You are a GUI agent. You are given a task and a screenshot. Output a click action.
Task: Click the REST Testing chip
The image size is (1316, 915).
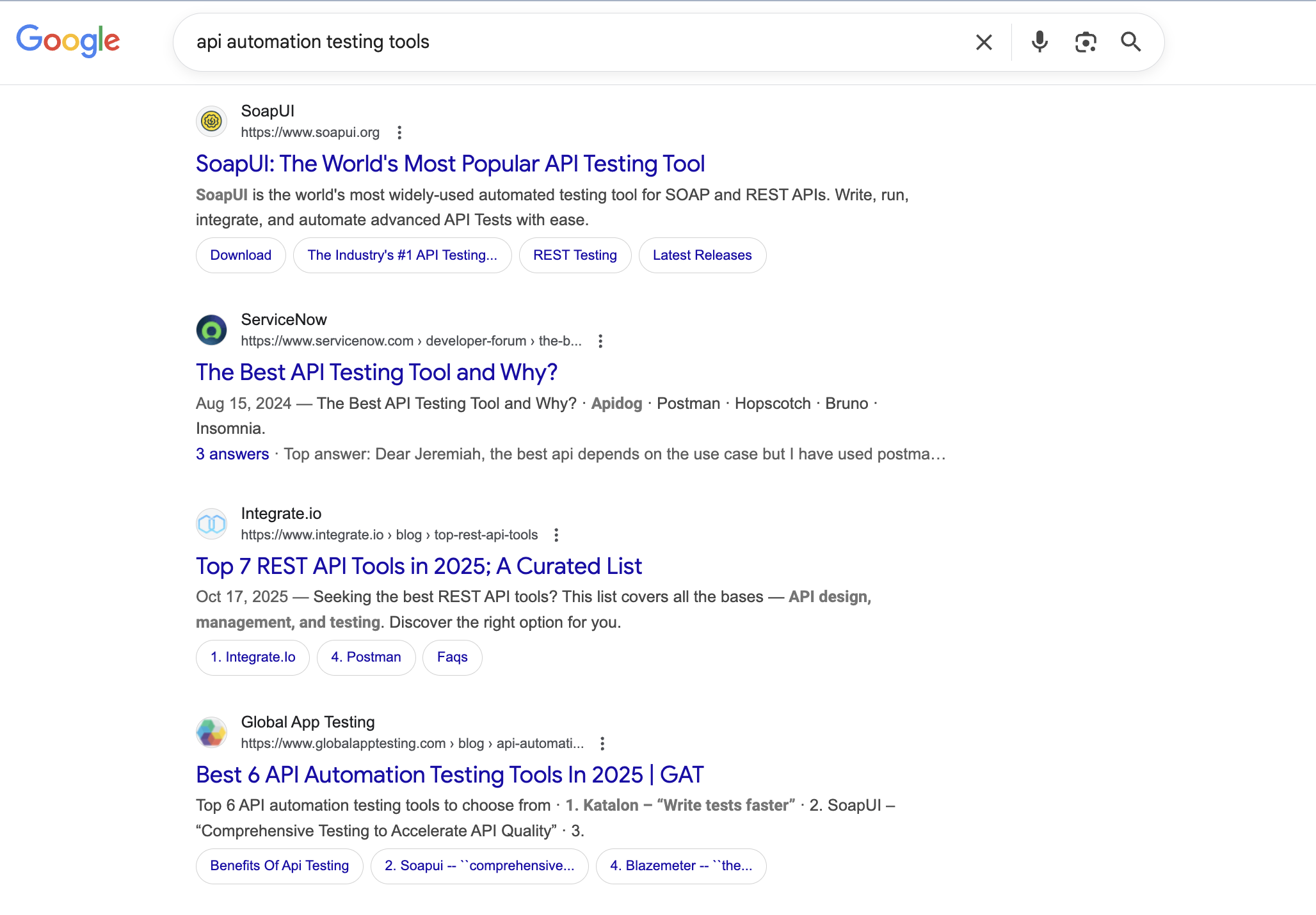[575, 255]
